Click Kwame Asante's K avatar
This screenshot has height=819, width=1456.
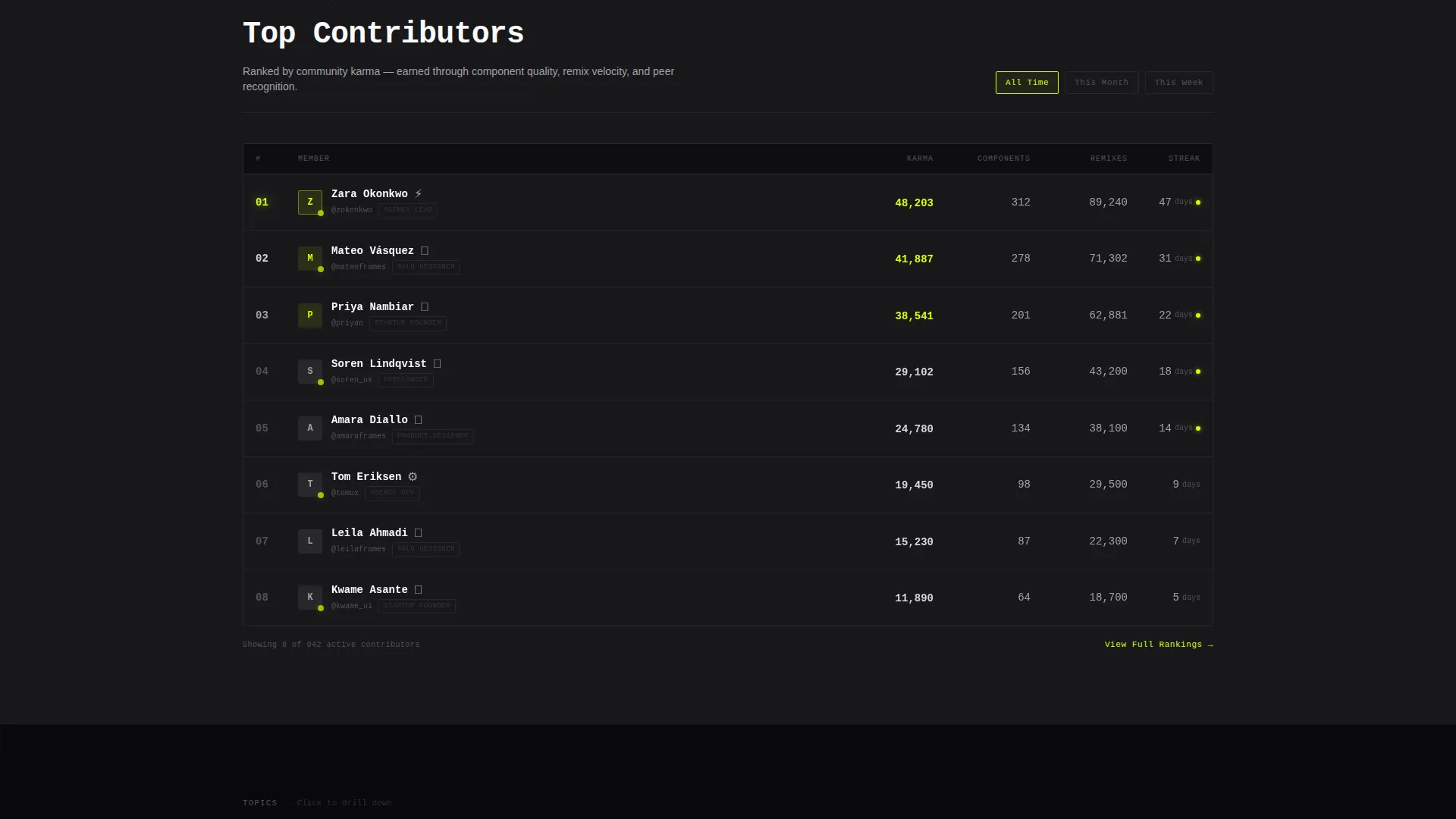(310, 598)
